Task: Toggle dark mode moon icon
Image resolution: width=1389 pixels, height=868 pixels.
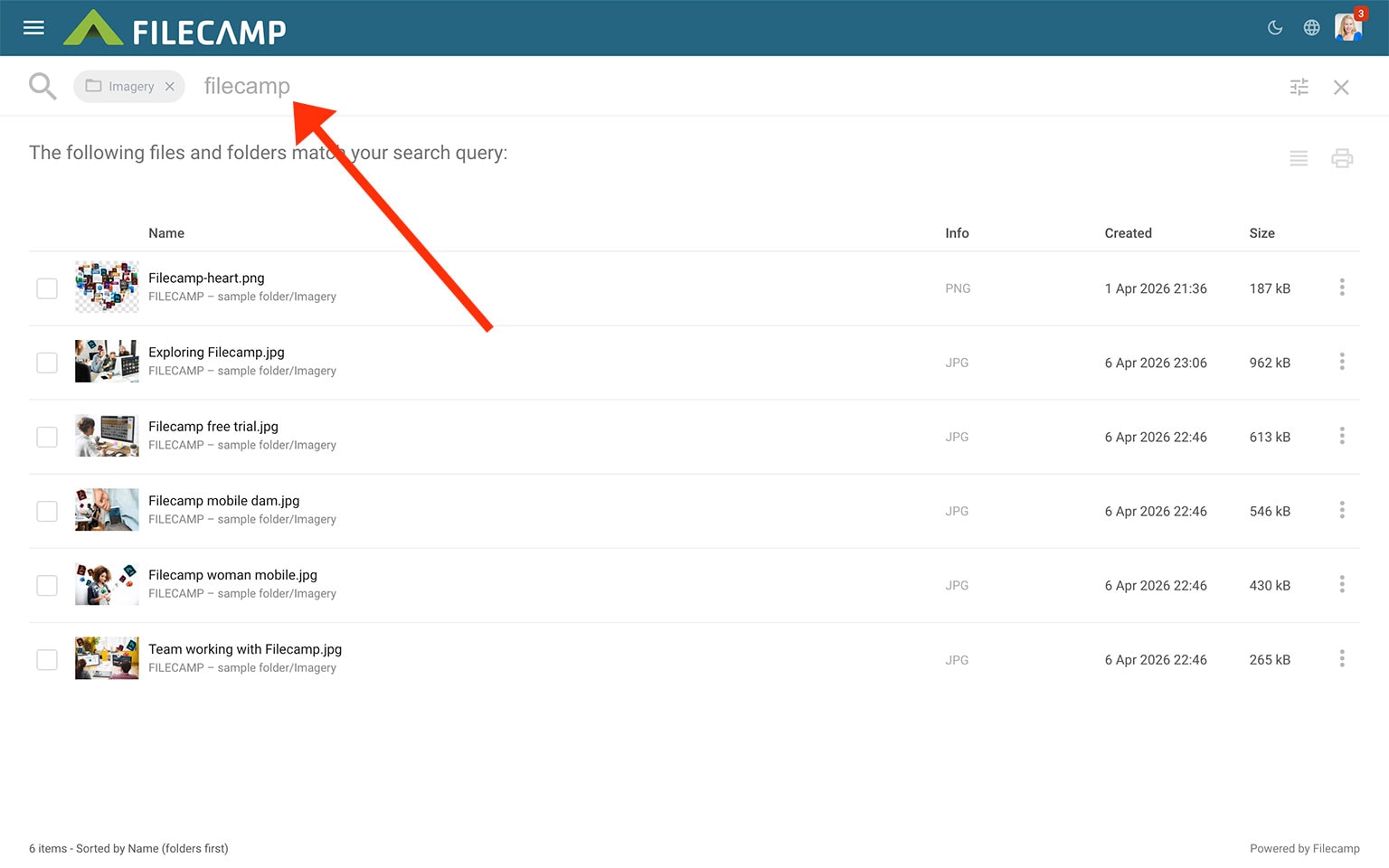Action: coord(1275,28)
